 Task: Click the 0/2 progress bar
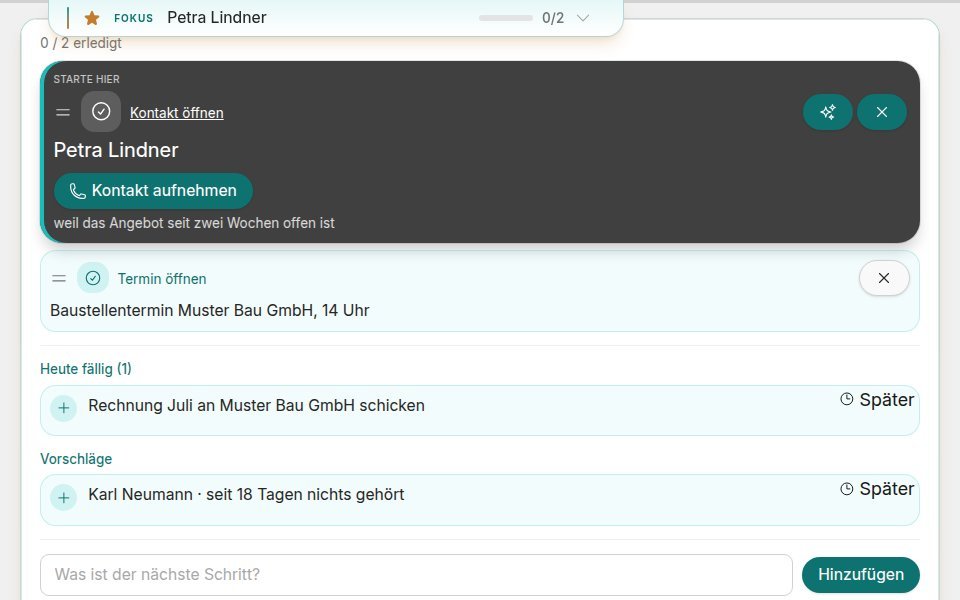point(506,18)
